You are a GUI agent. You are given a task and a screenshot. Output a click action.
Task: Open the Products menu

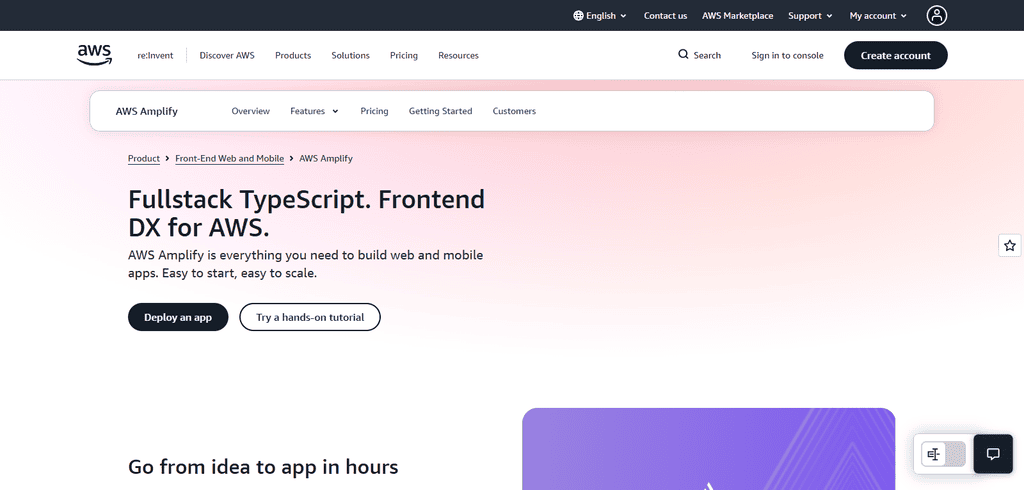[293, 56]
